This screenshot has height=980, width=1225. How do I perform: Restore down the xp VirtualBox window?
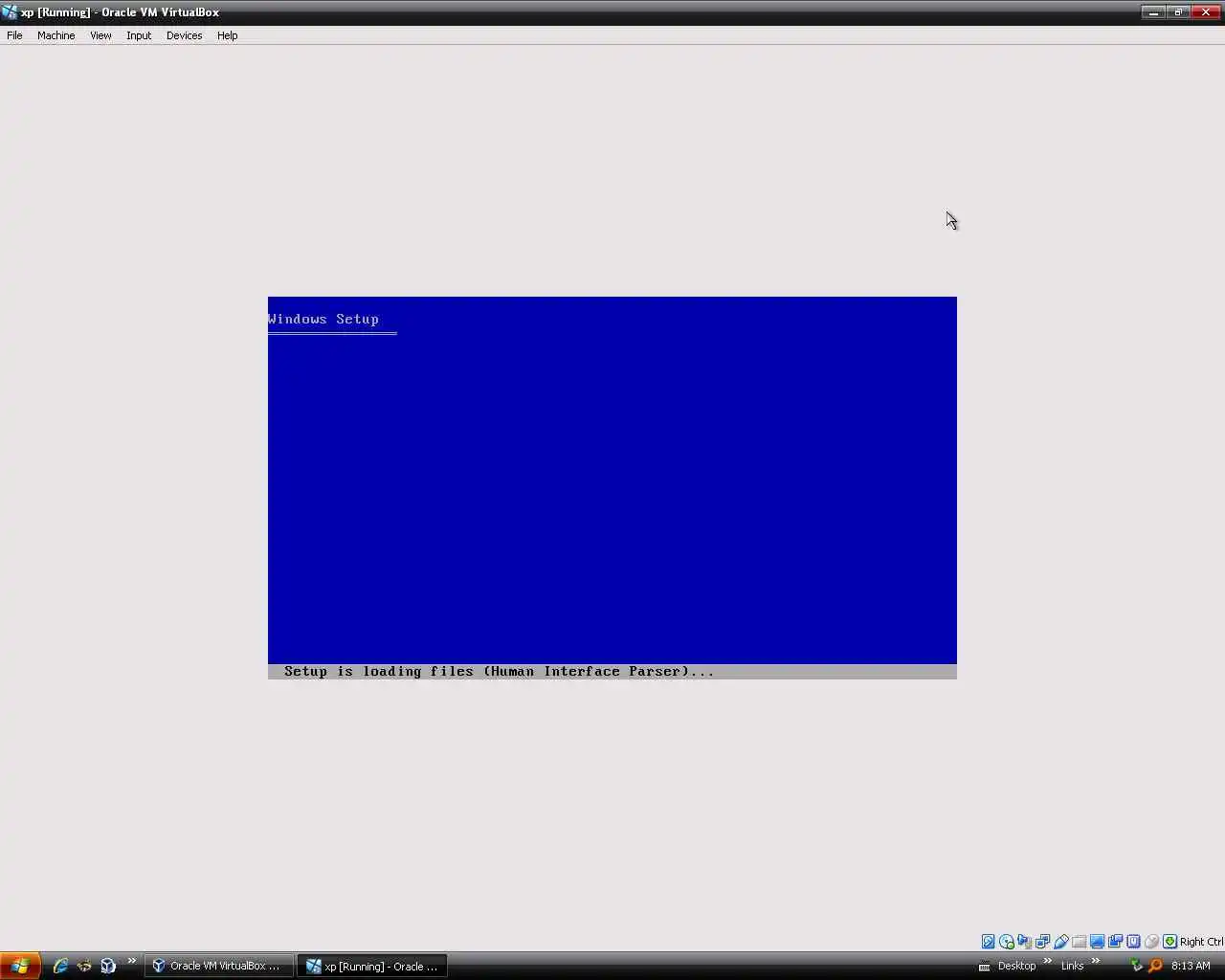pos(1179,12)
